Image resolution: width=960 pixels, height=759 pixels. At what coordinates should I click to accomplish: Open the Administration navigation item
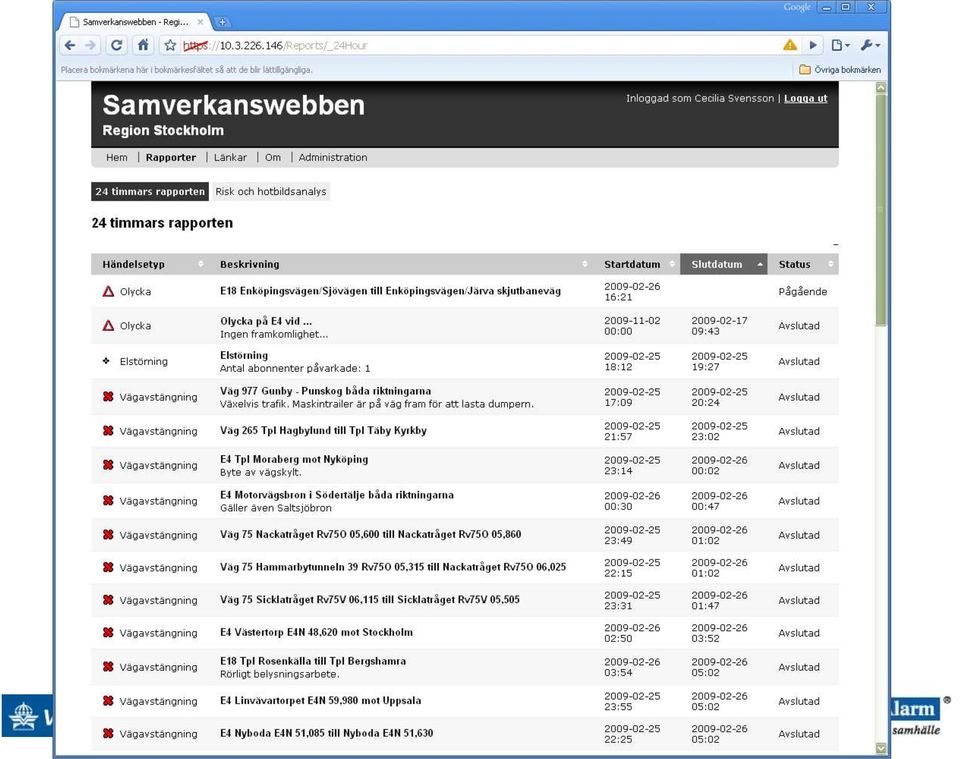pos(333,157)
